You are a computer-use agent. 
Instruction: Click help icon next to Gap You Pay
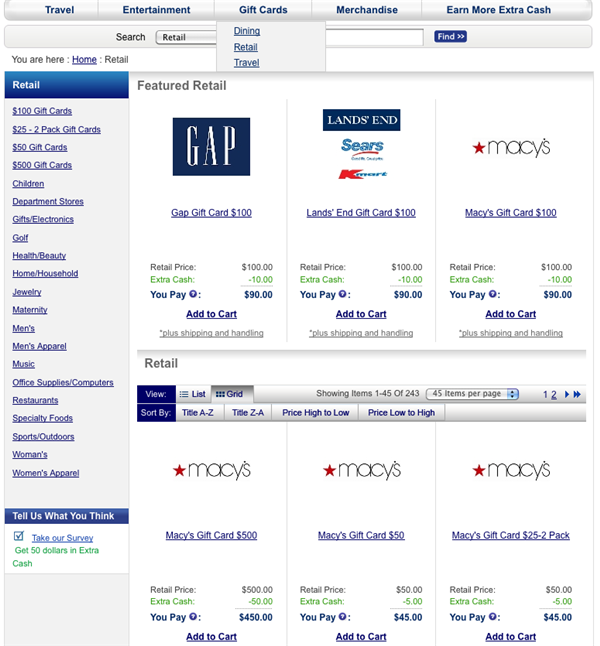pyautogui.click(x=193, y=294)
